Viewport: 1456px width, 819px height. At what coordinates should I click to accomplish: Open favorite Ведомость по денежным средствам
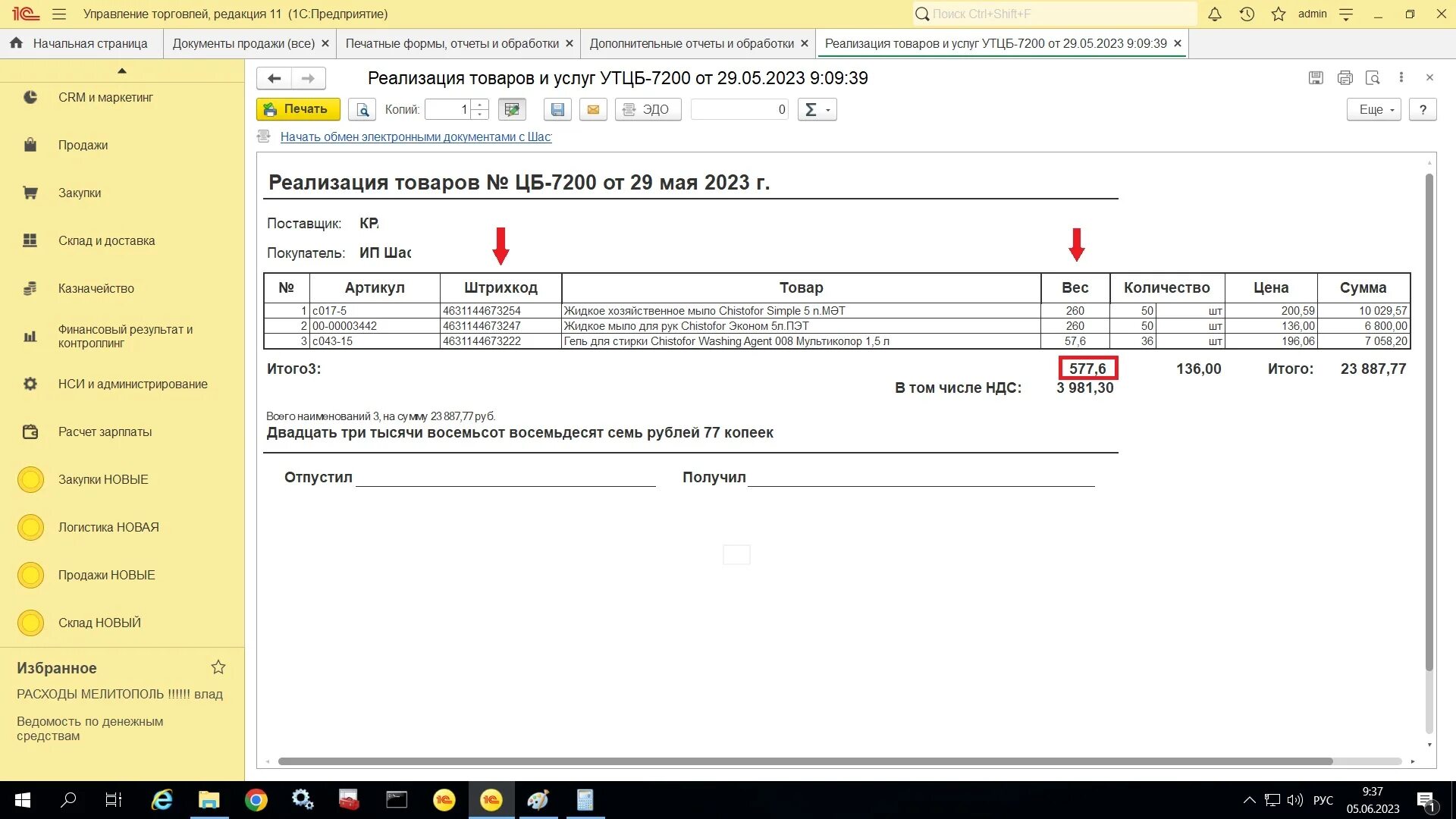coord(89,729)
